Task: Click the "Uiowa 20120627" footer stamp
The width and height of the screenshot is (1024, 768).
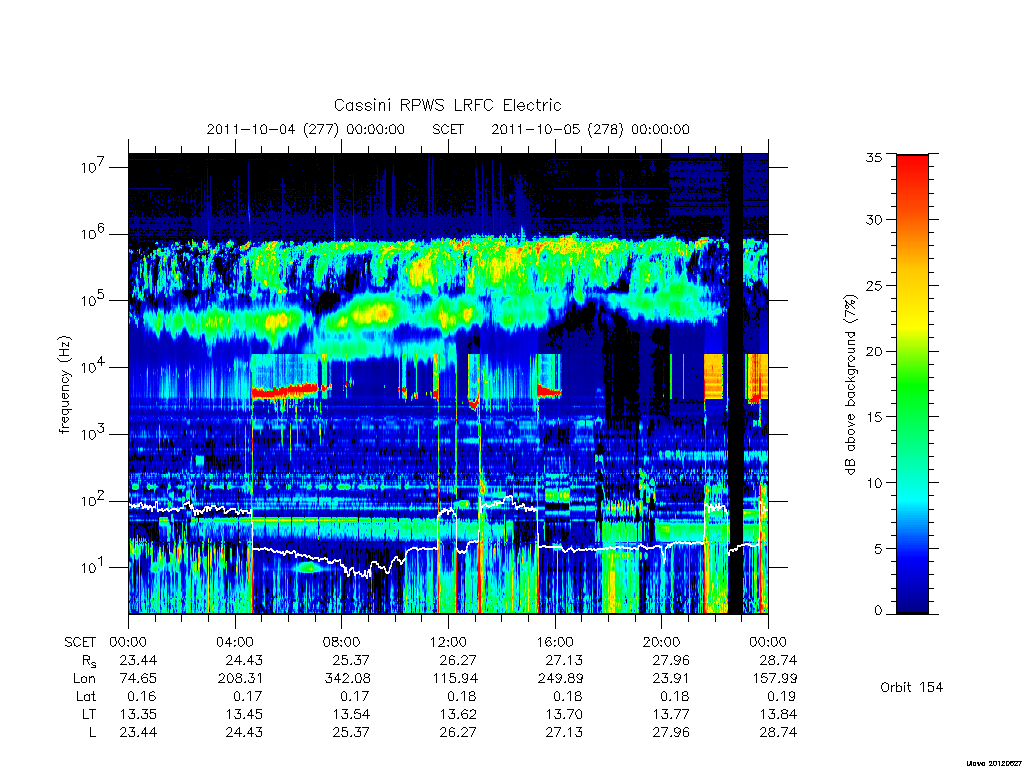Action: coord(994,763)
